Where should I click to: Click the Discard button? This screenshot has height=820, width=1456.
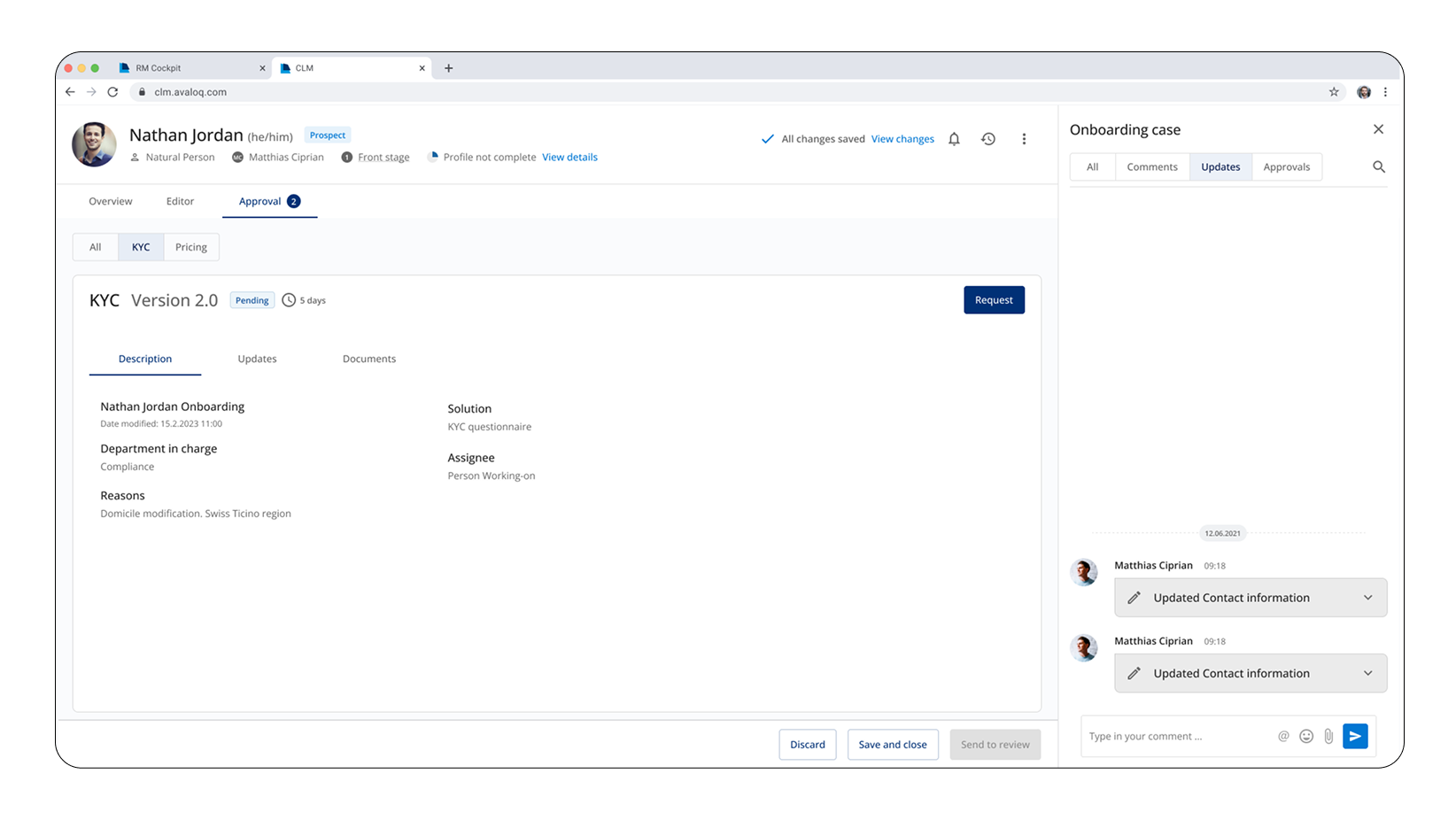[808, 745]
